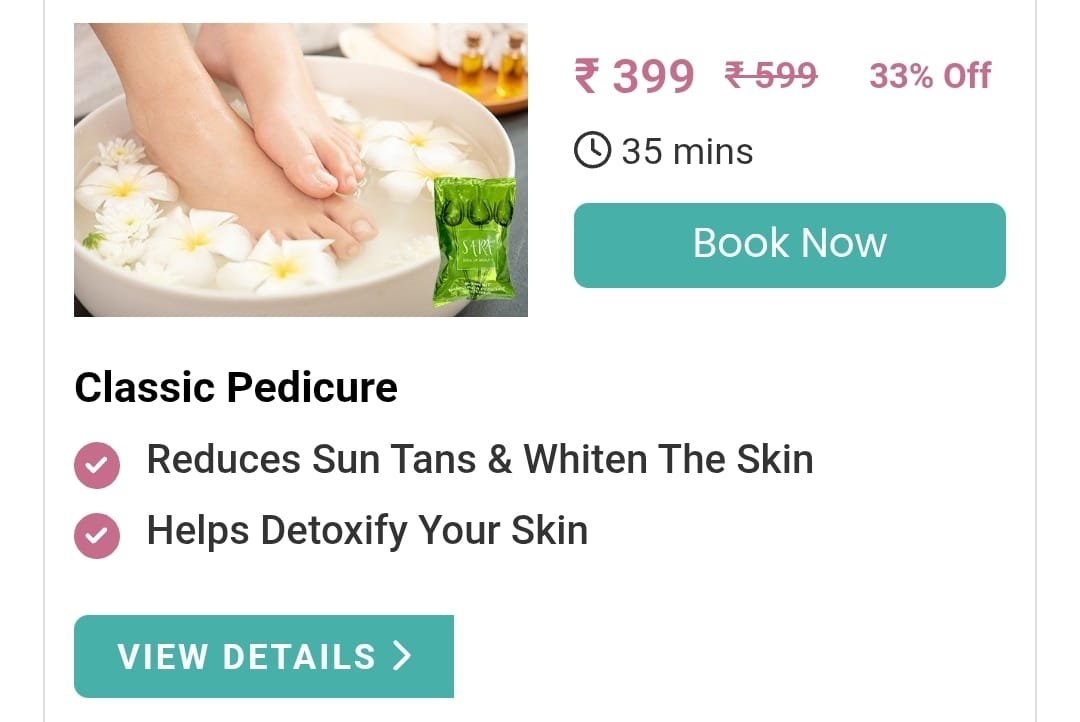Viewport: 1080px width, 722px height.
Task: Tap the 33% Off discount label
Action: (930, 75)
